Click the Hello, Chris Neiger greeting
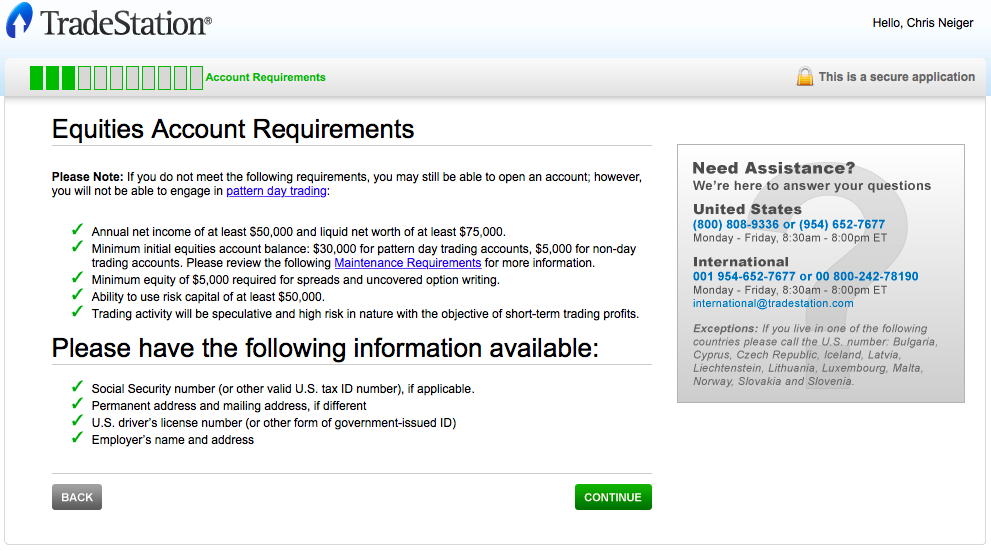991x551 pixels. pyautogui.click(x=922, y=23)
